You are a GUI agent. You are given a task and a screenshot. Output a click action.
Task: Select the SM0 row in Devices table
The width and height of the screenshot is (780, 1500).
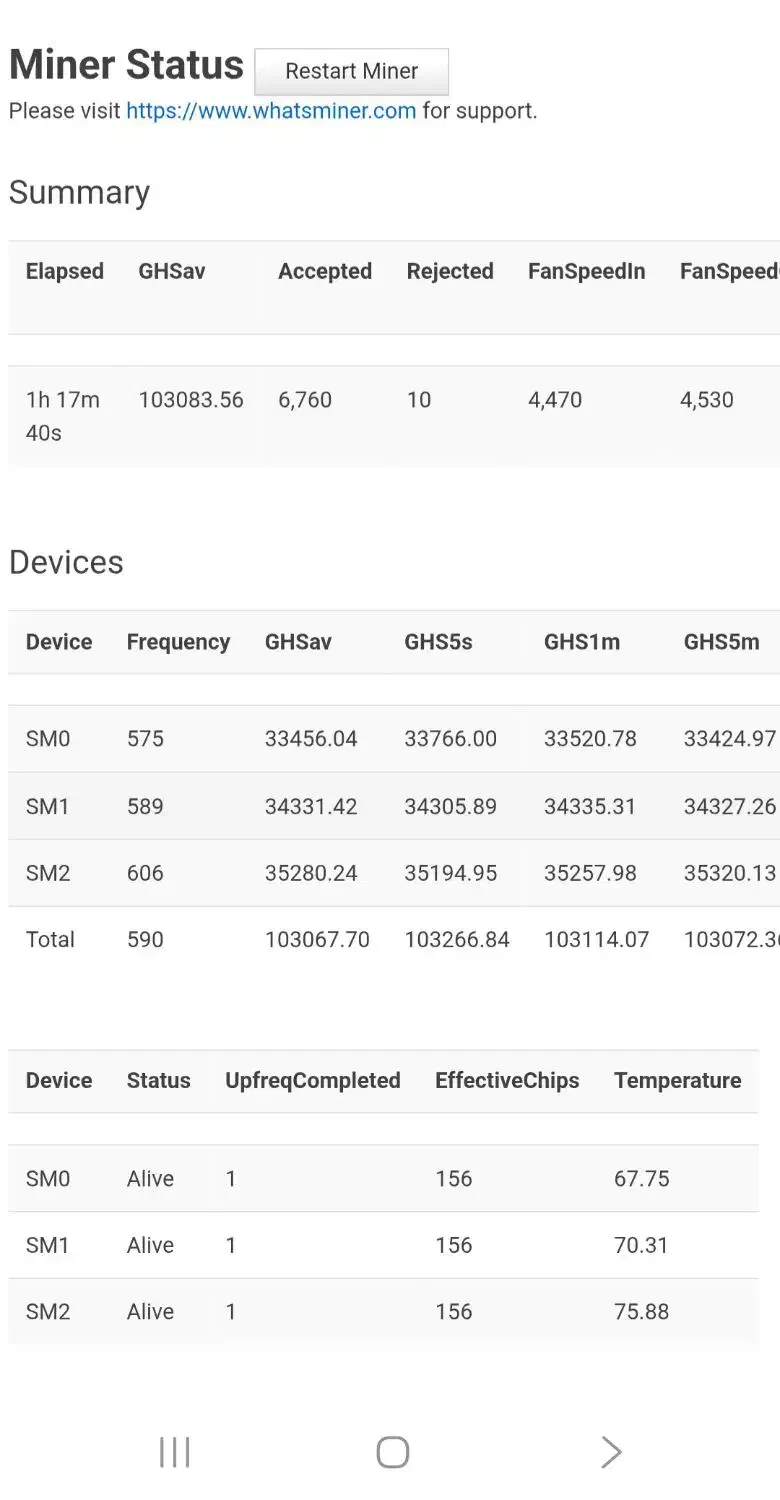point(48,739)
